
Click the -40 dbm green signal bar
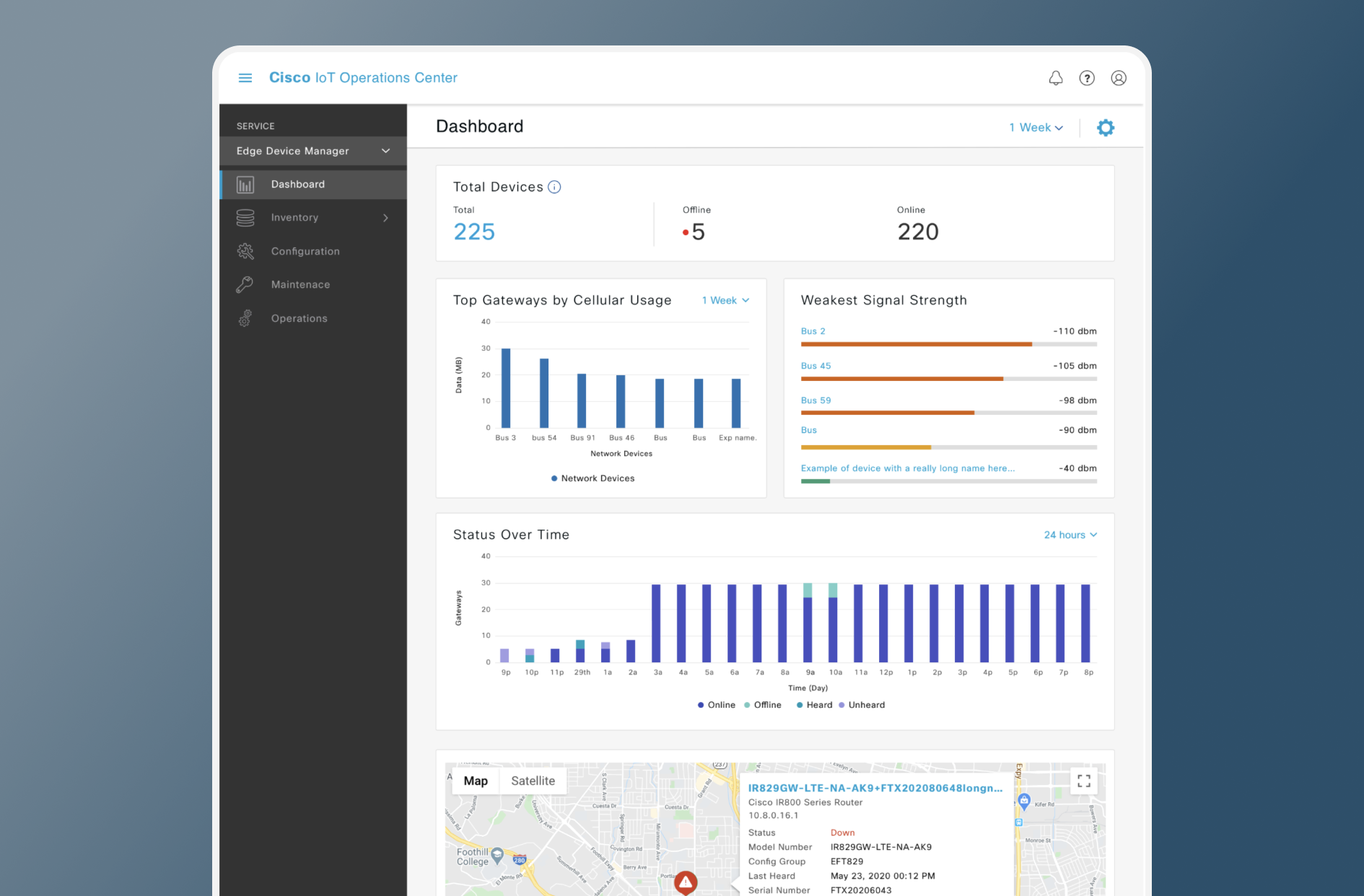(x=815, y=481)
